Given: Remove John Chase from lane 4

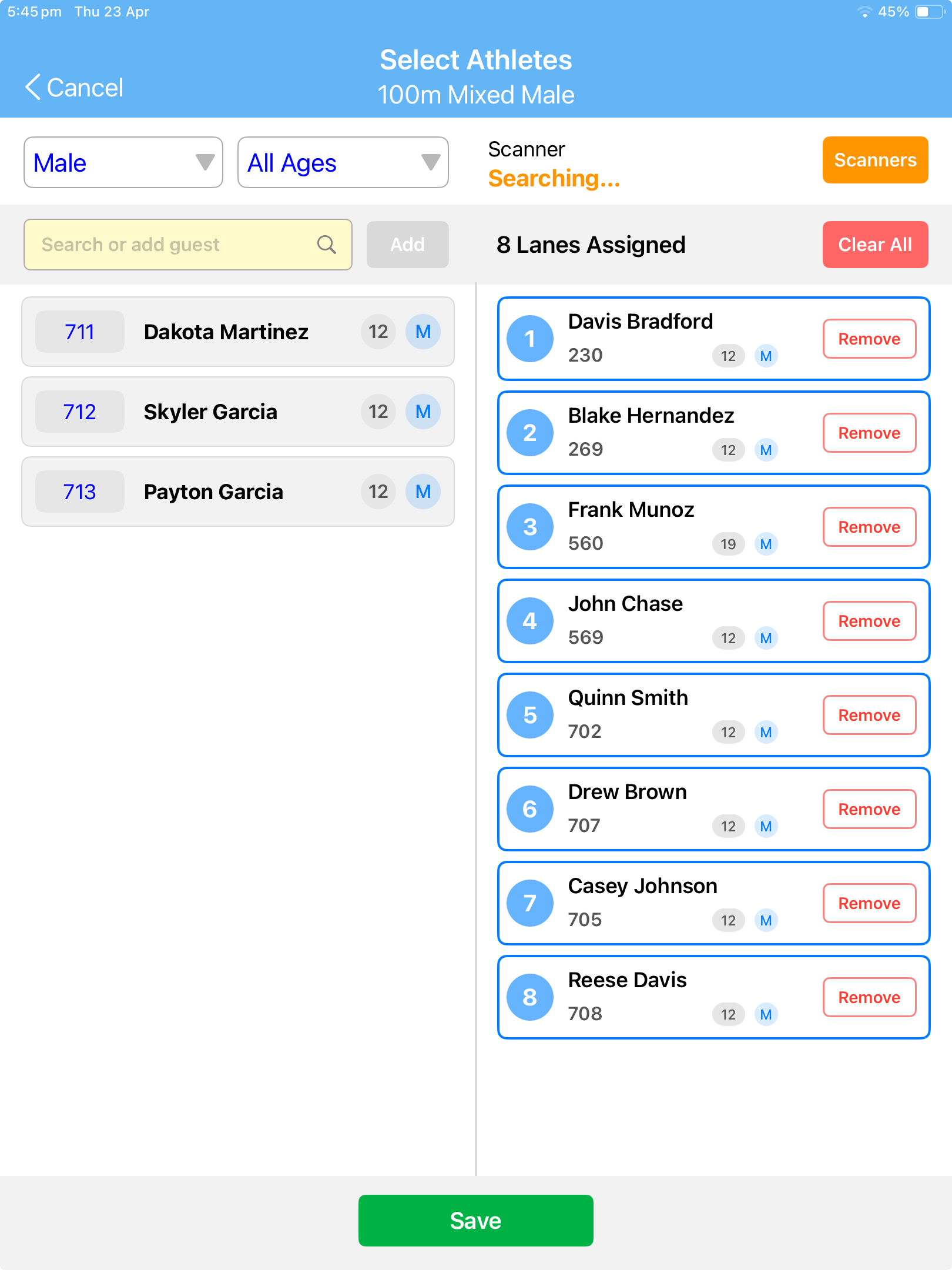Looking at the screenshot, I should coord(869,621).
